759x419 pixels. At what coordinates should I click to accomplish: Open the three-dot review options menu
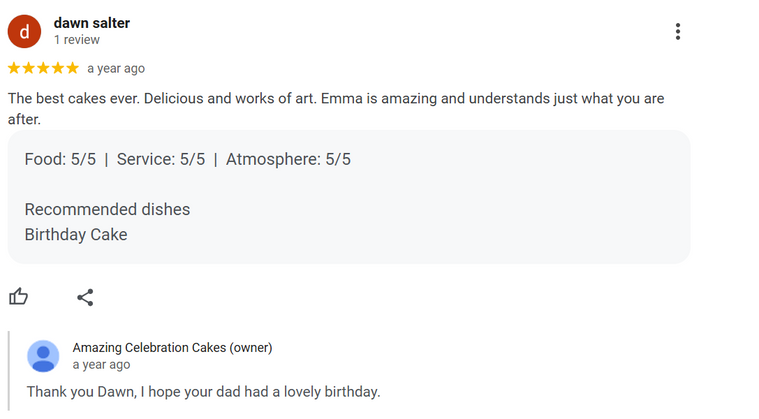click(678, 32)
